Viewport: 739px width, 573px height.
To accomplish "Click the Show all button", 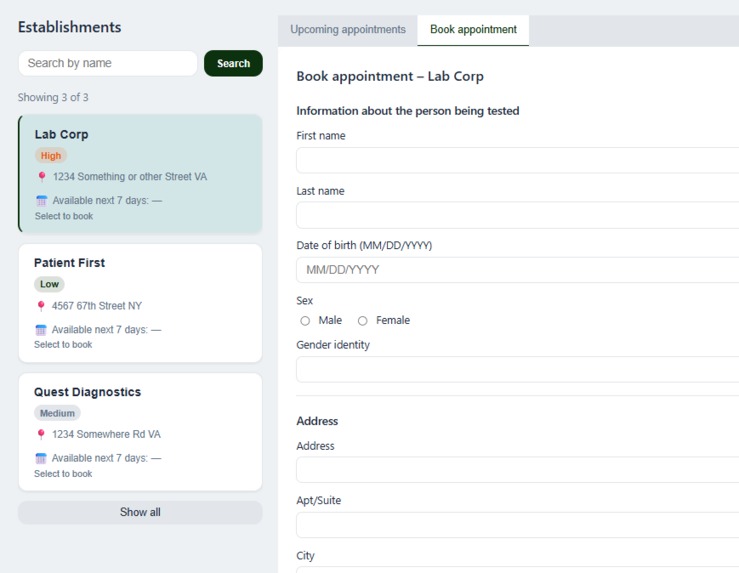I will [140, 512].
